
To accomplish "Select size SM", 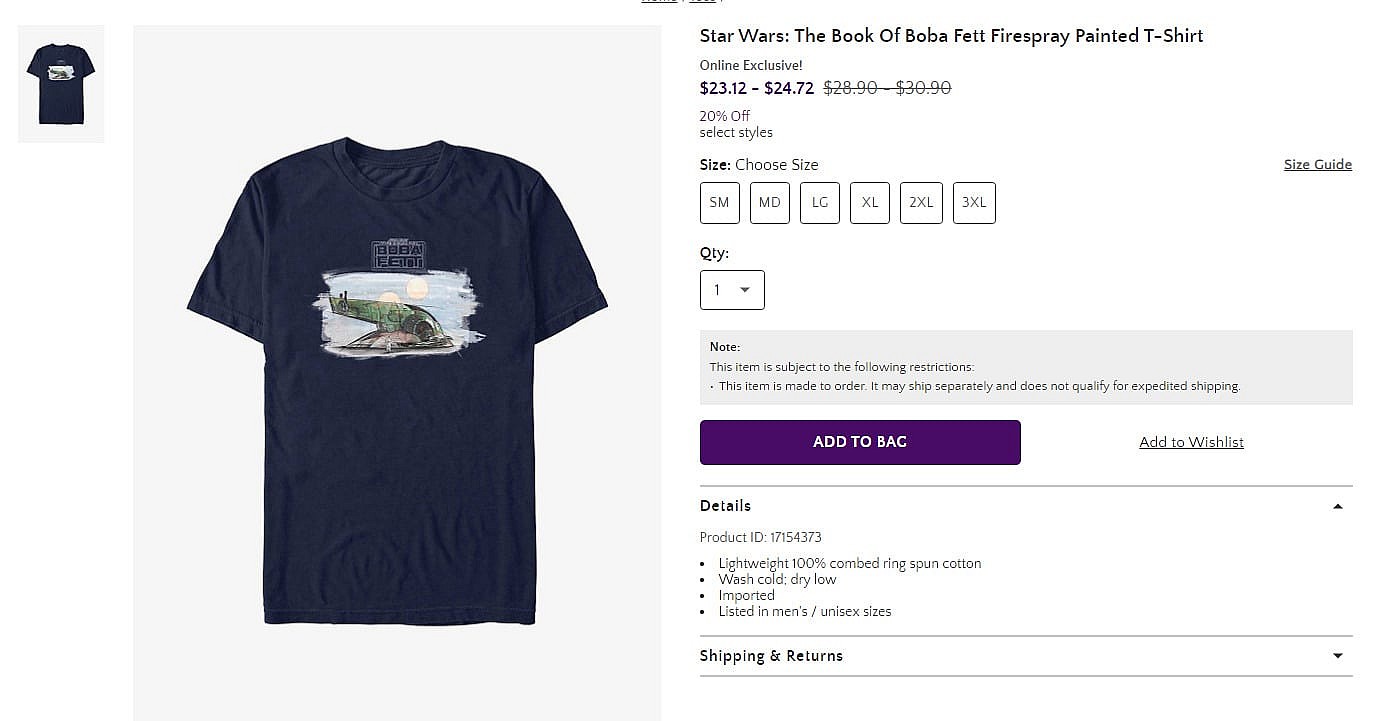I will (719, 202).
